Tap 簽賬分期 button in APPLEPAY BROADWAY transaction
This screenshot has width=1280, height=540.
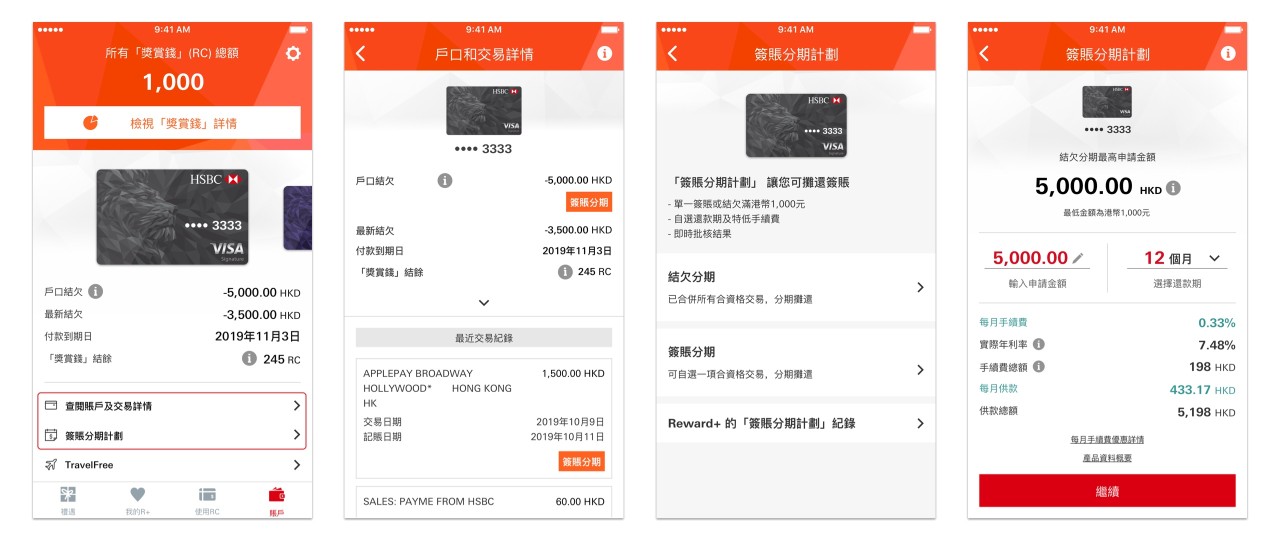pyautogui.click(x=582, y=461)
